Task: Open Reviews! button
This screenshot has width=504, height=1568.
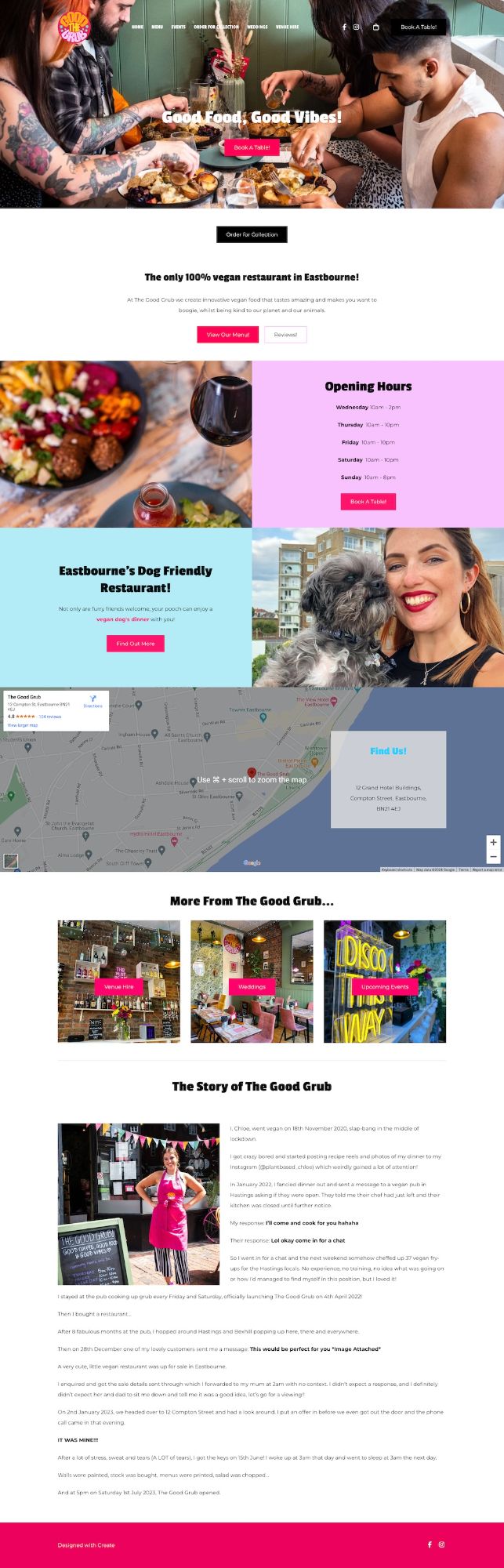Action: (285, 335)
